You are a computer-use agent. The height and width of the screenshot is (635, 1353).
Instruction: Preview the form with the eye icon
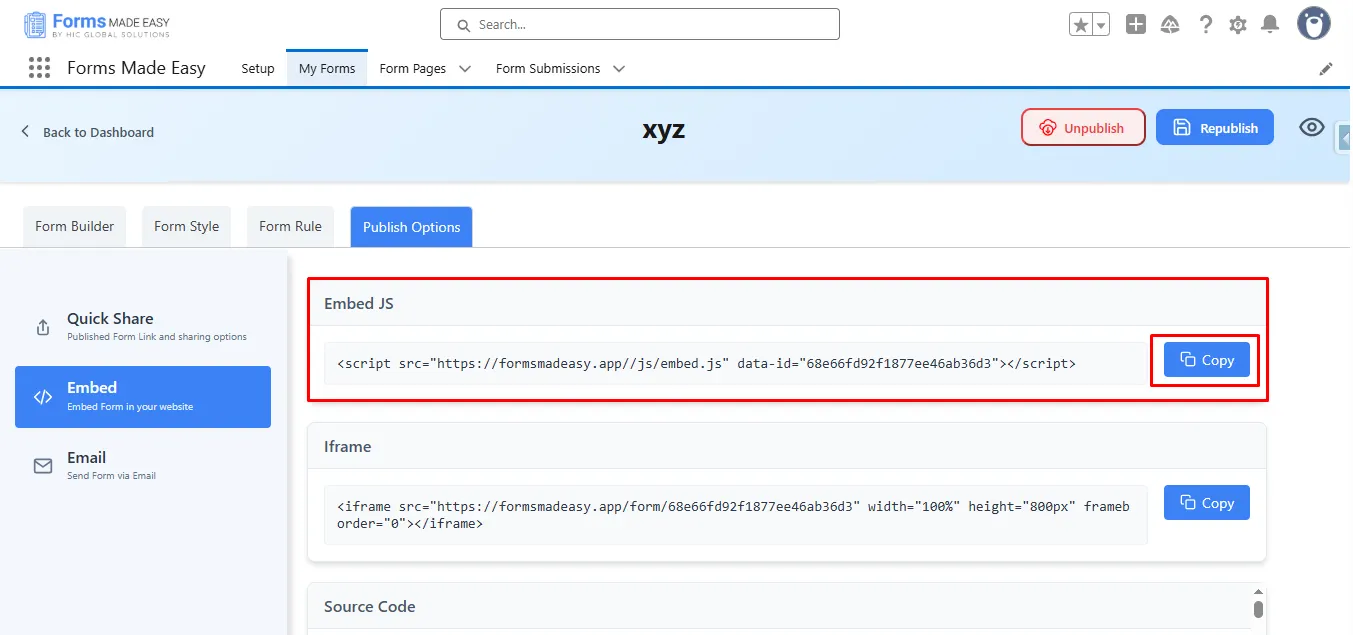1311,128
